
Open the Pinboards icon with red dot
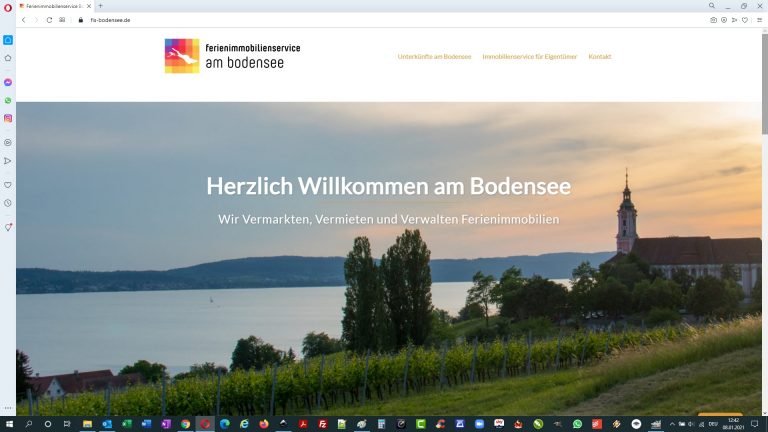point(8,227)
